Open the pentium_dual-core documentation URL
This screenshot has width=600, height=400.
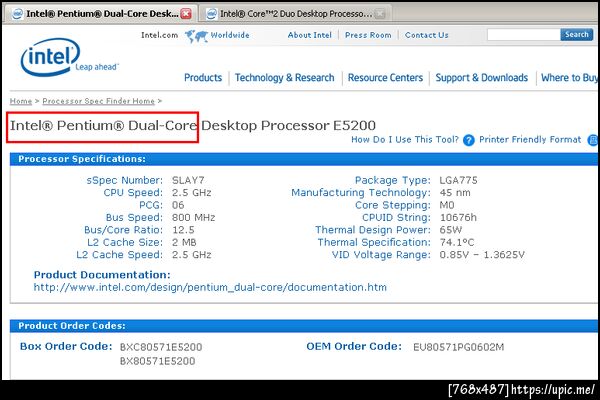point(210,287)
